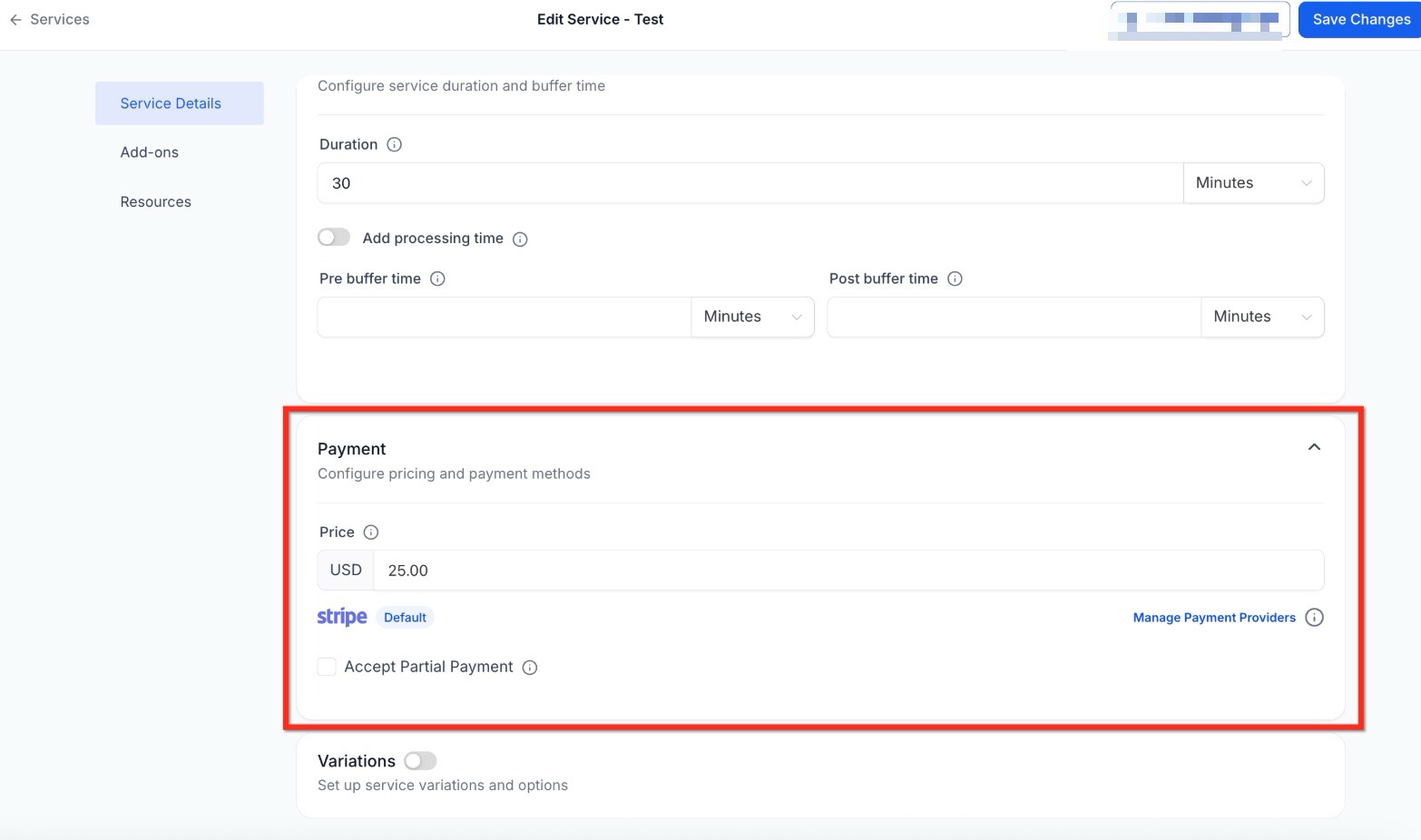Click the Accept Partial Payment info icon
The image size is (1421, 840).
(x=530, y=668)
